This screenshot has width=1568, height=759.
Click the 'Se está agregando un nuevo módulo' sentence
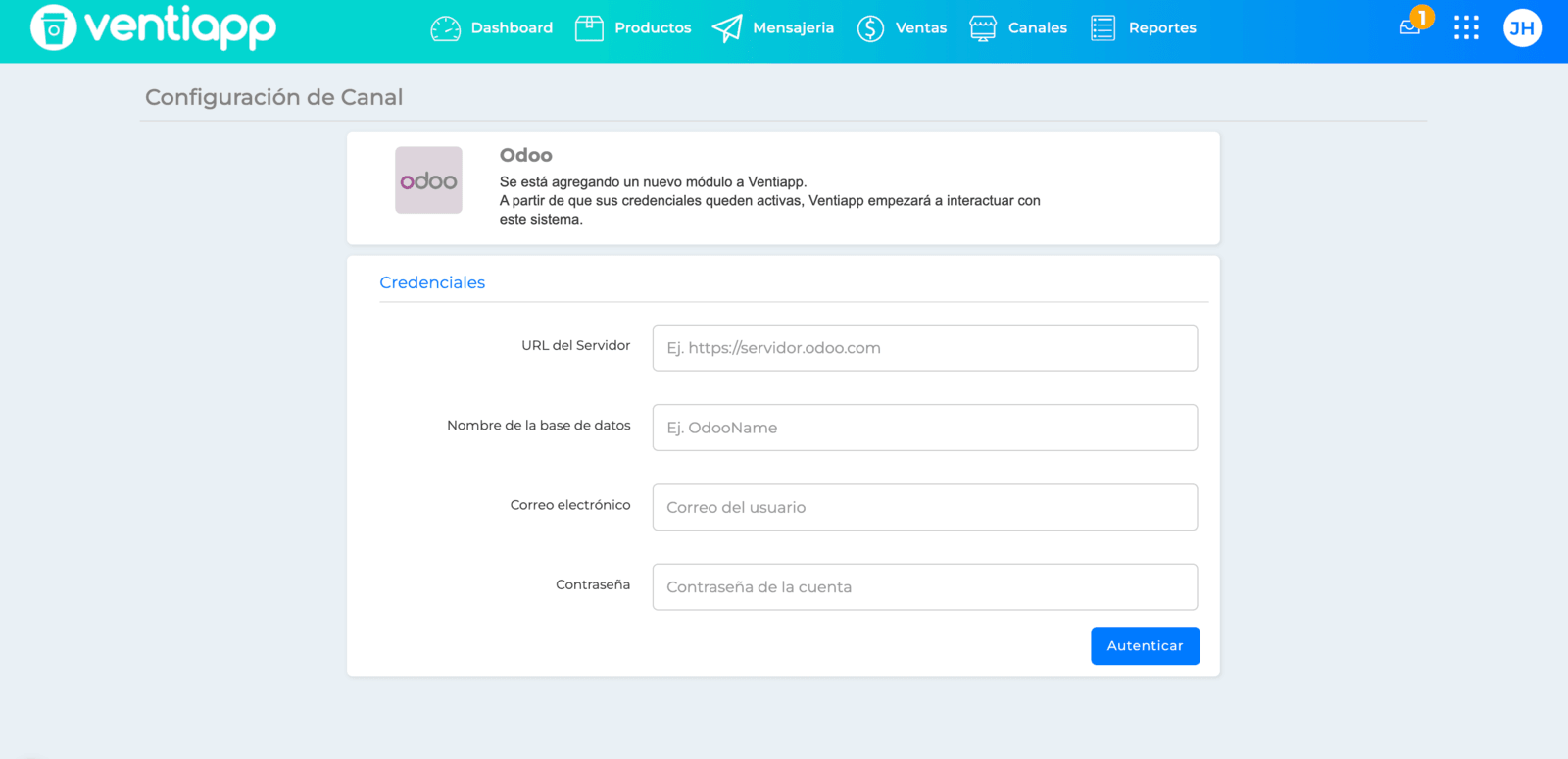click(x=654, y=182)
